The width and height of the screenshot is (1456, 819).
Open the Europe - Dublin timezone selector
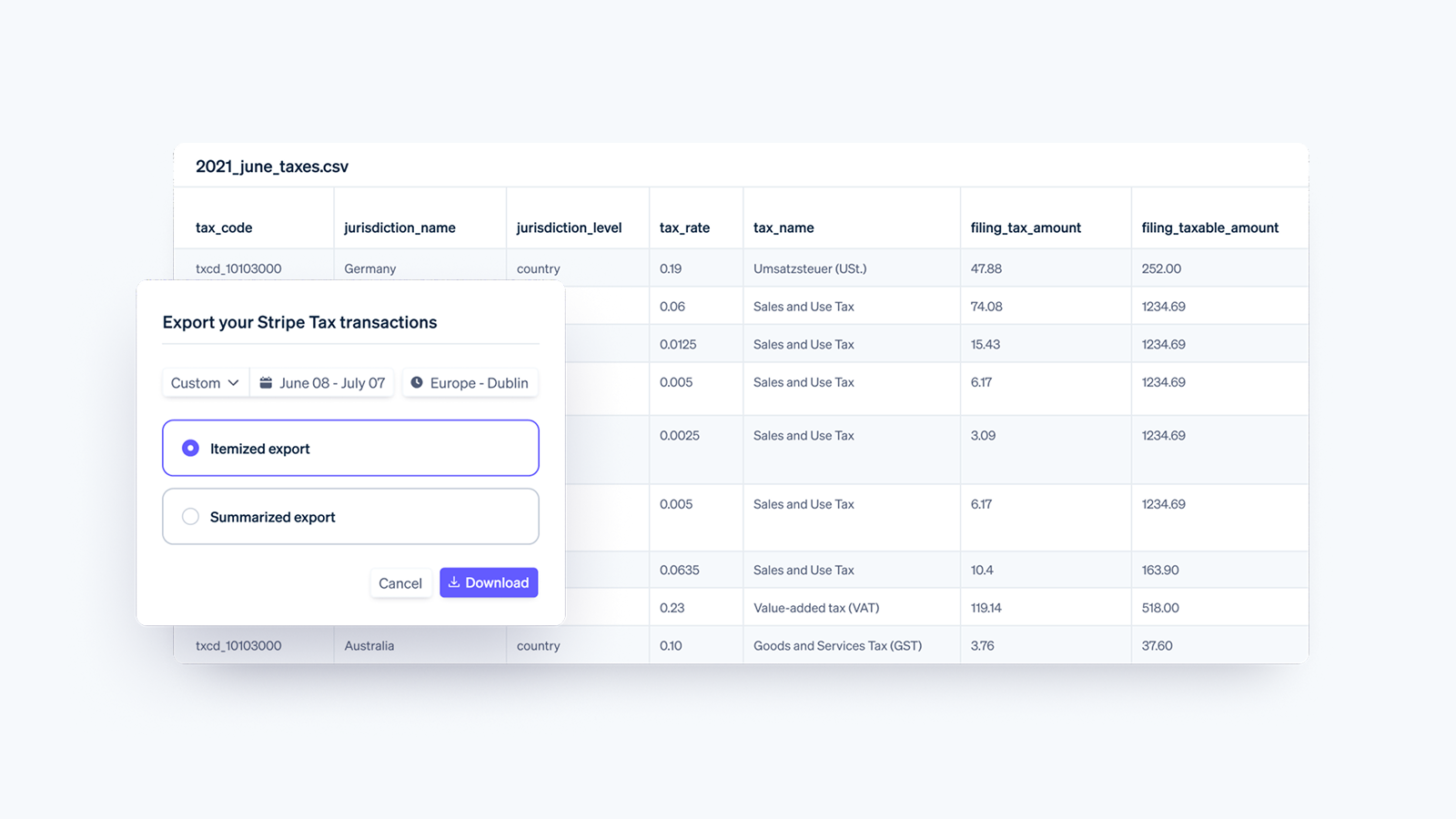(x=470, y=383)
